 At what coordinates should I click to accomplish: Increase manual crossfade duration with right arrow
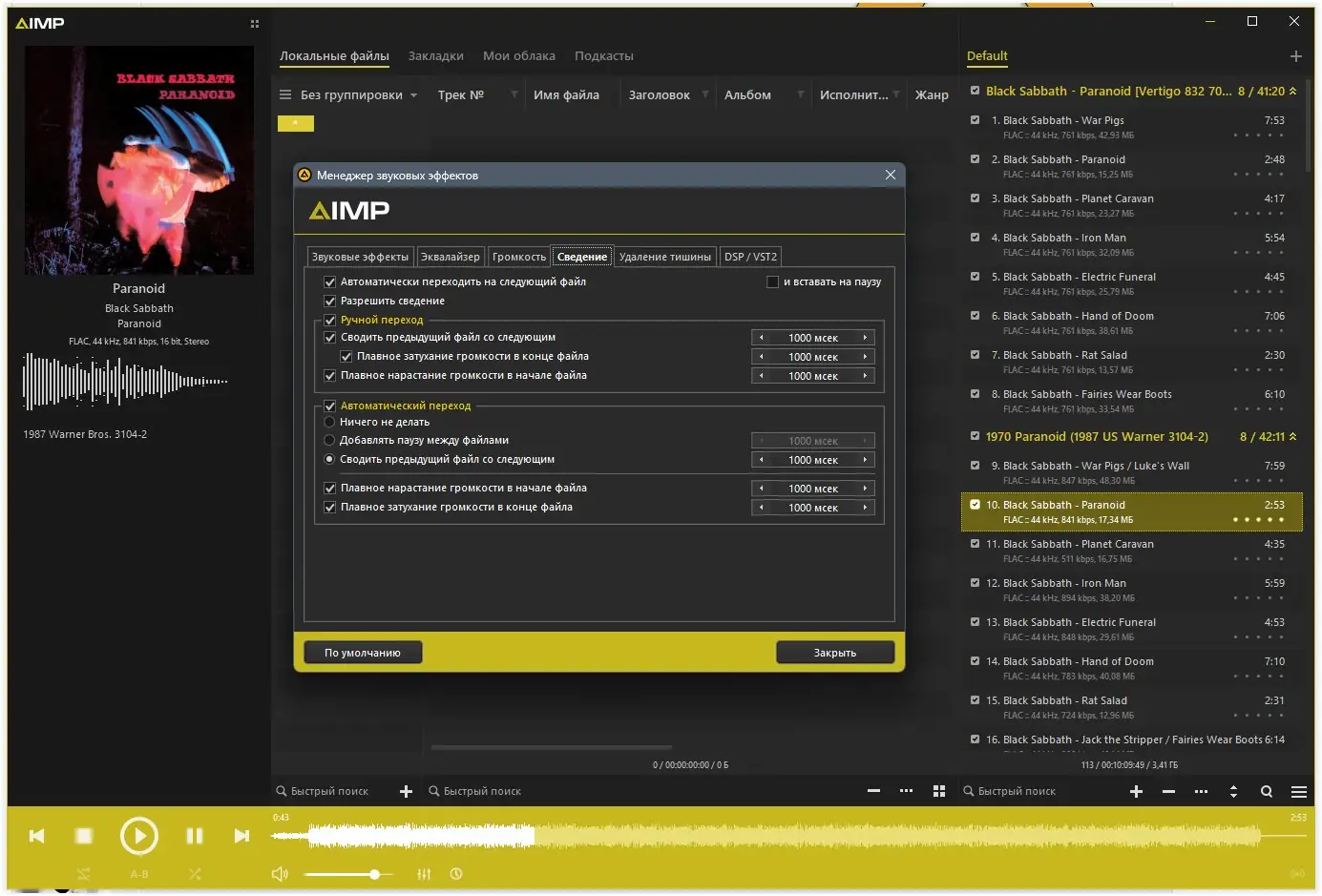[x=866, y=337]
